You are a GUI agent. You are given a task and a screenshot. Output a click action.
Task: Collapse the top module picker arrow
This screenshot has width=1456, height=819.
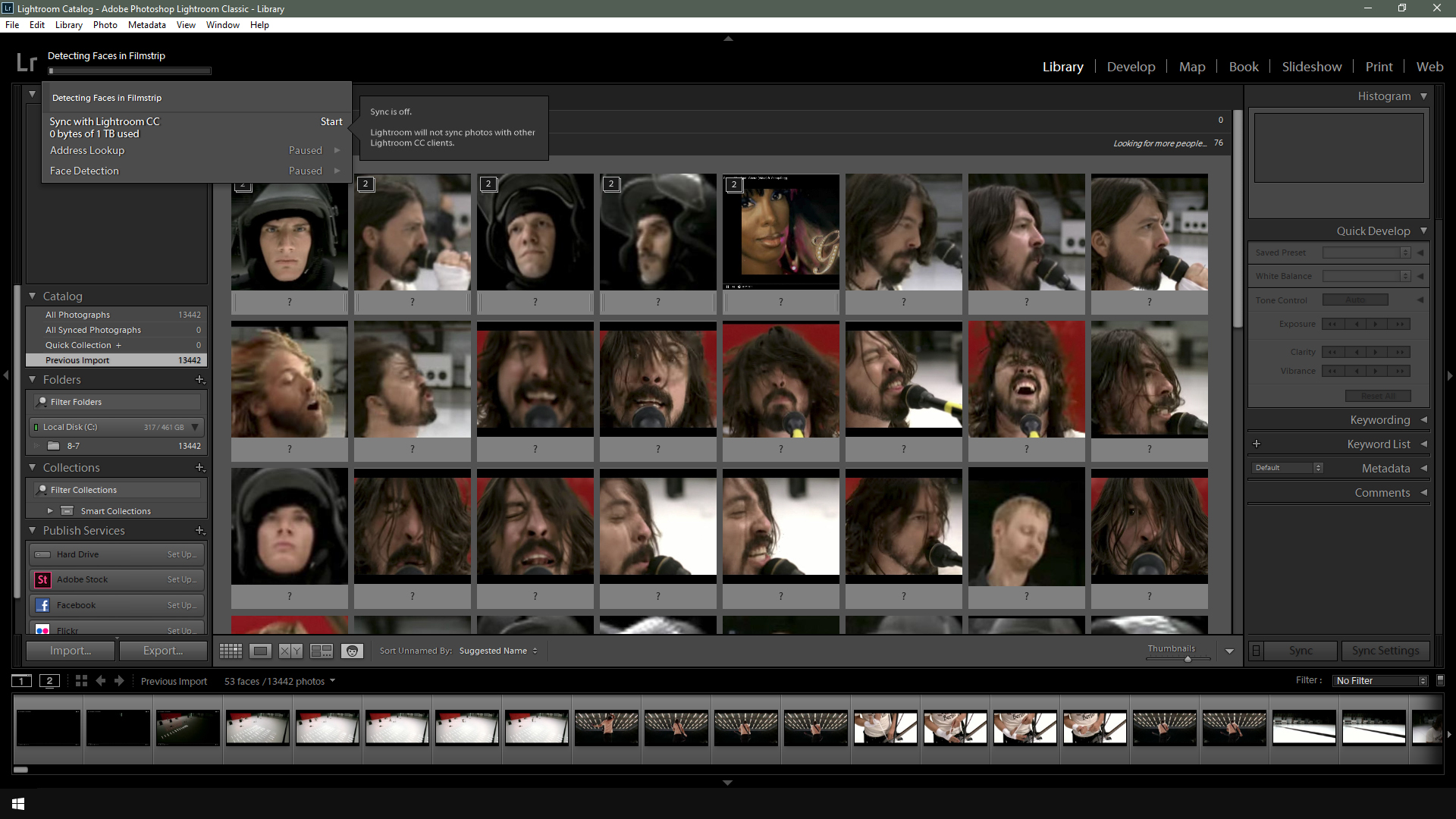[728, 38]
